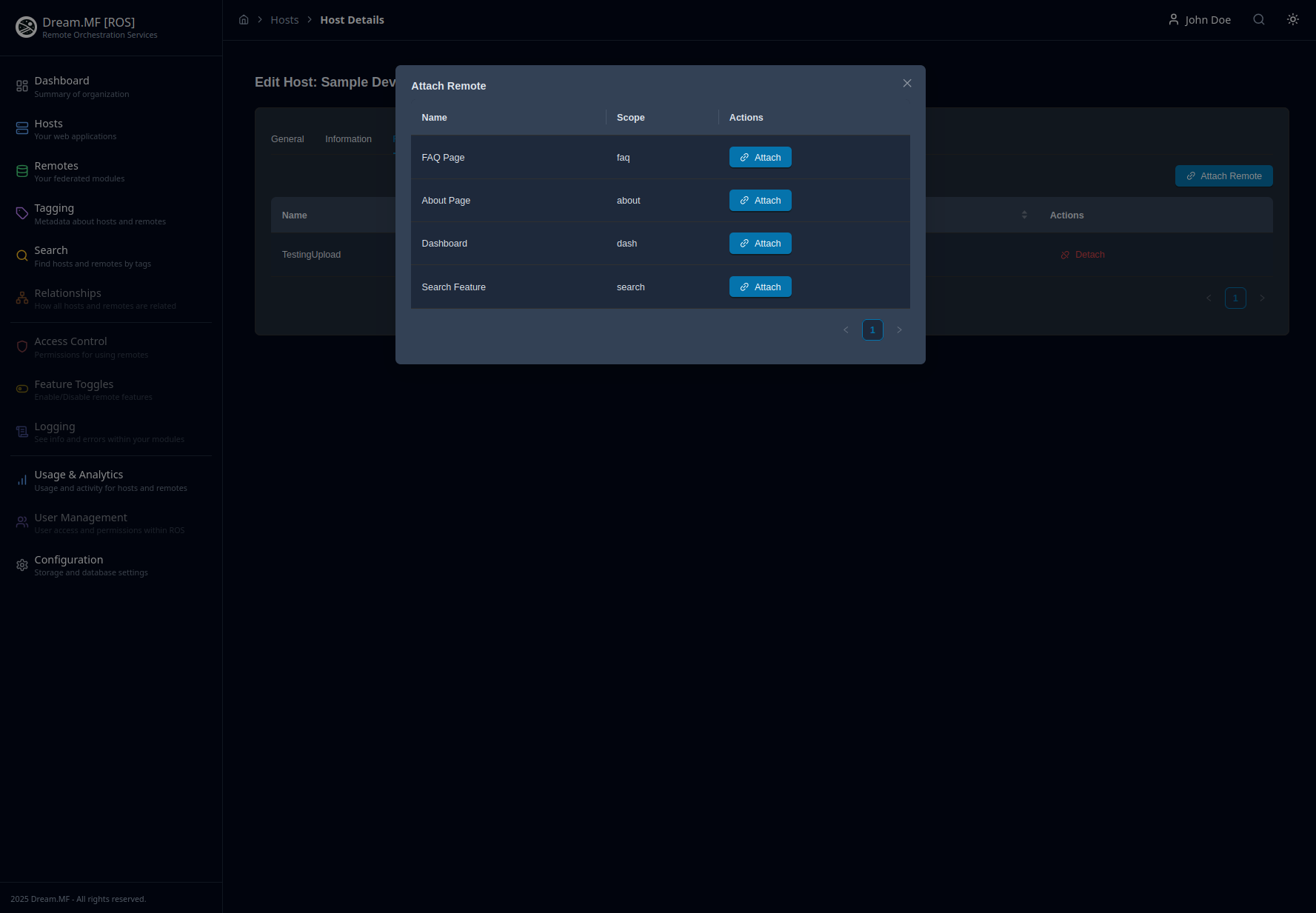Screen dimensions: 1316x913
Task: Click the Dream.MF logo icon
Action: click(26, 27)
